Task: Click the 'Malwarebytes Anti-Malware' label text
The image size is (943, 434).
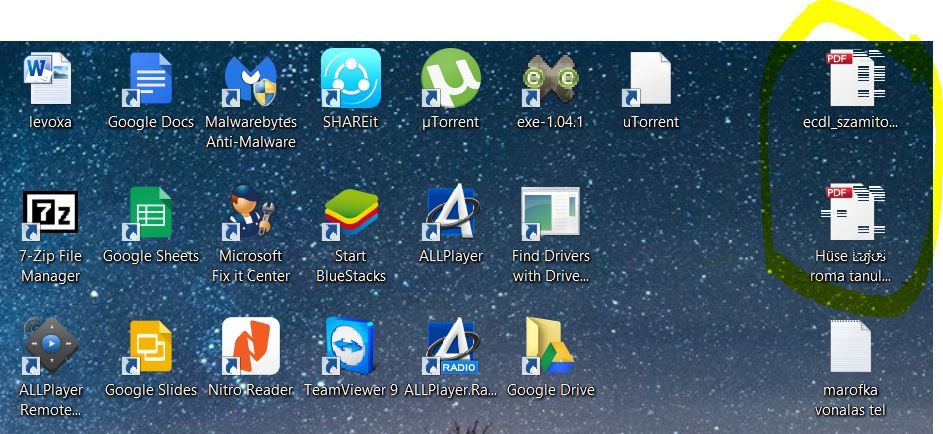Action: (x=251, y=132)
